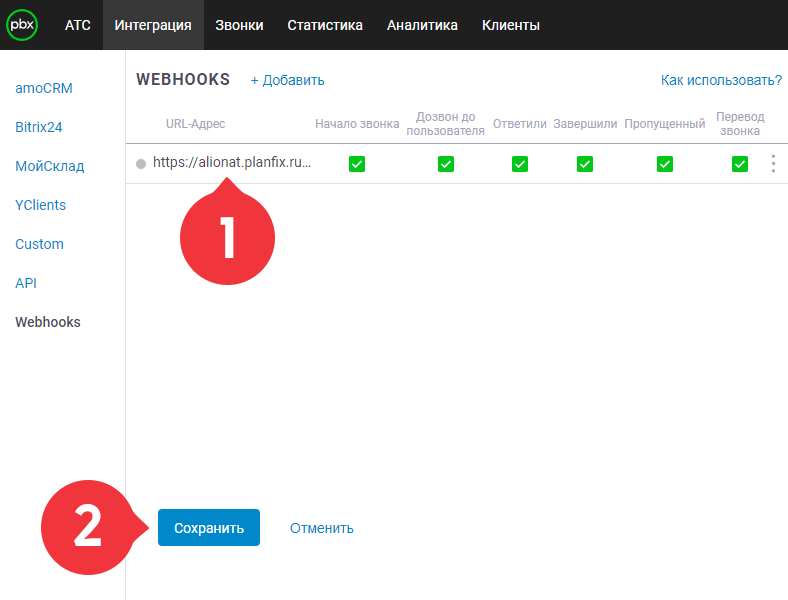This screenshot has height=600, width=788.
Task: Toggle the Пропущенный checkbox
Action: pos(664,164)
